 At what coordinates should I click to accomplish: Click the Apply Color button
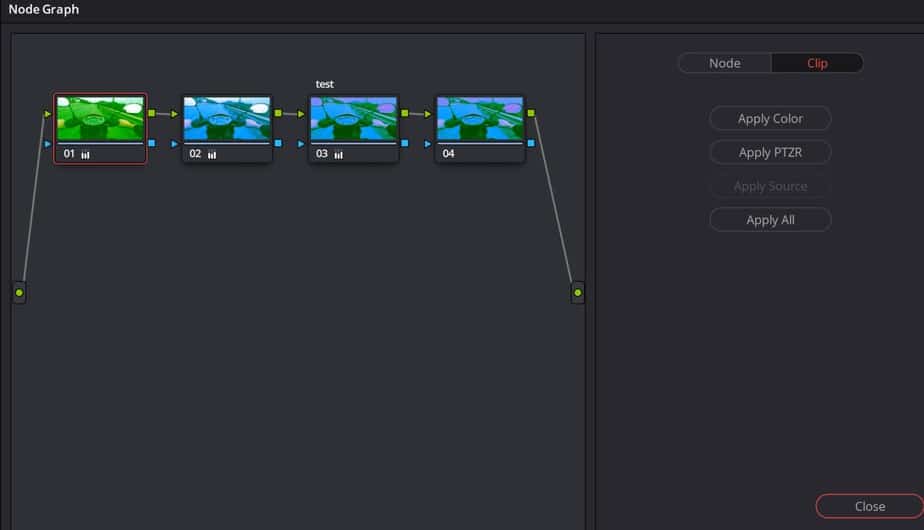coord(770,118)
